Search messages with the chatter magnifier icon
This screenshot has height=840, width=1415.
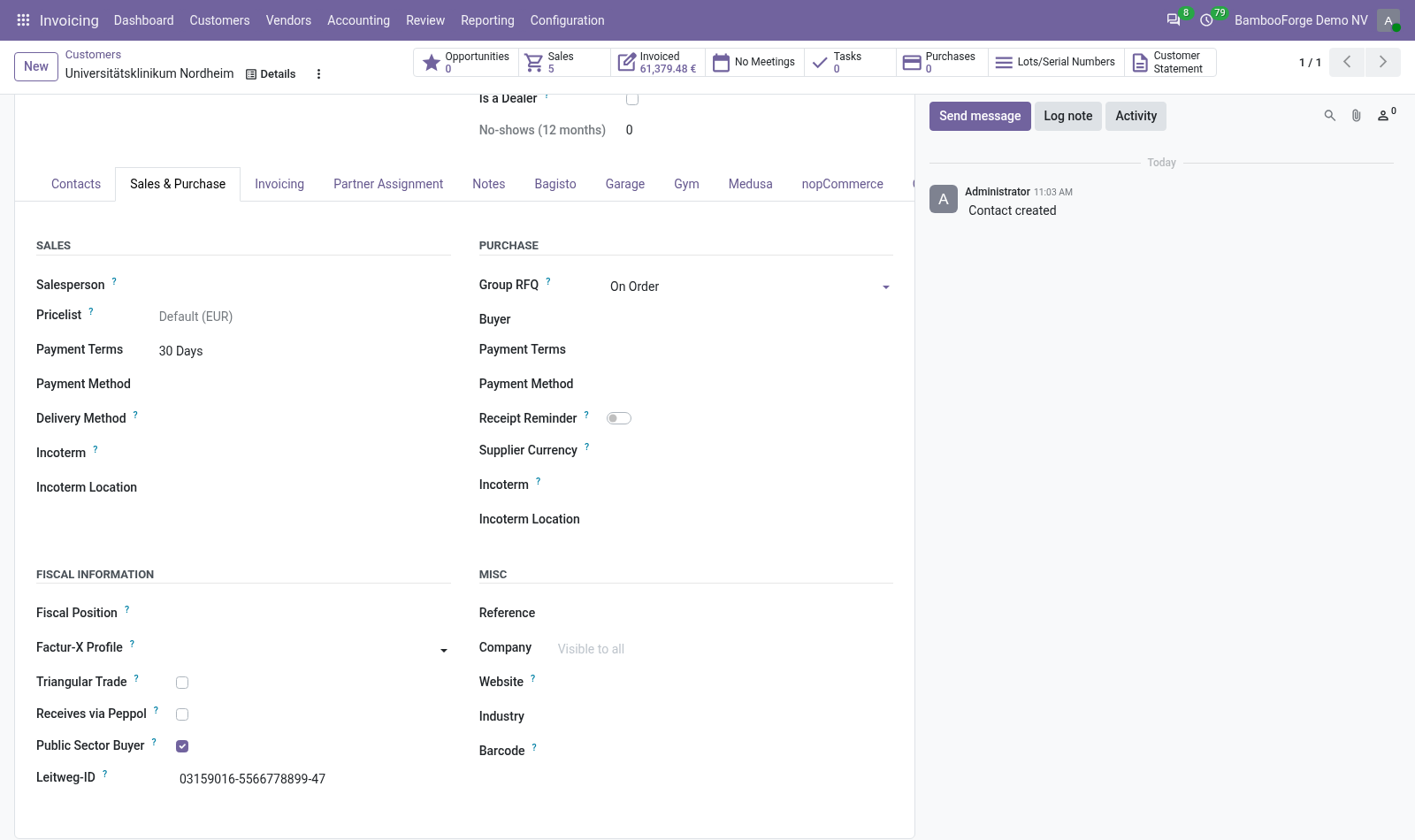[1329, 116]
